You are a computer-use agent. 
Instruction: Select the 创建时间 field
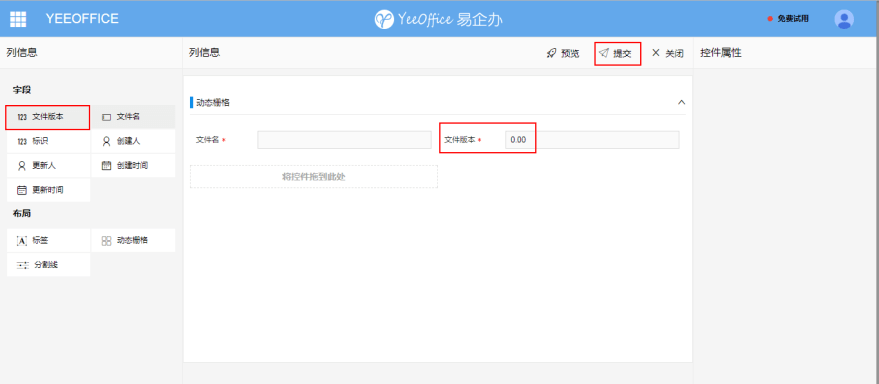point(133,165)
